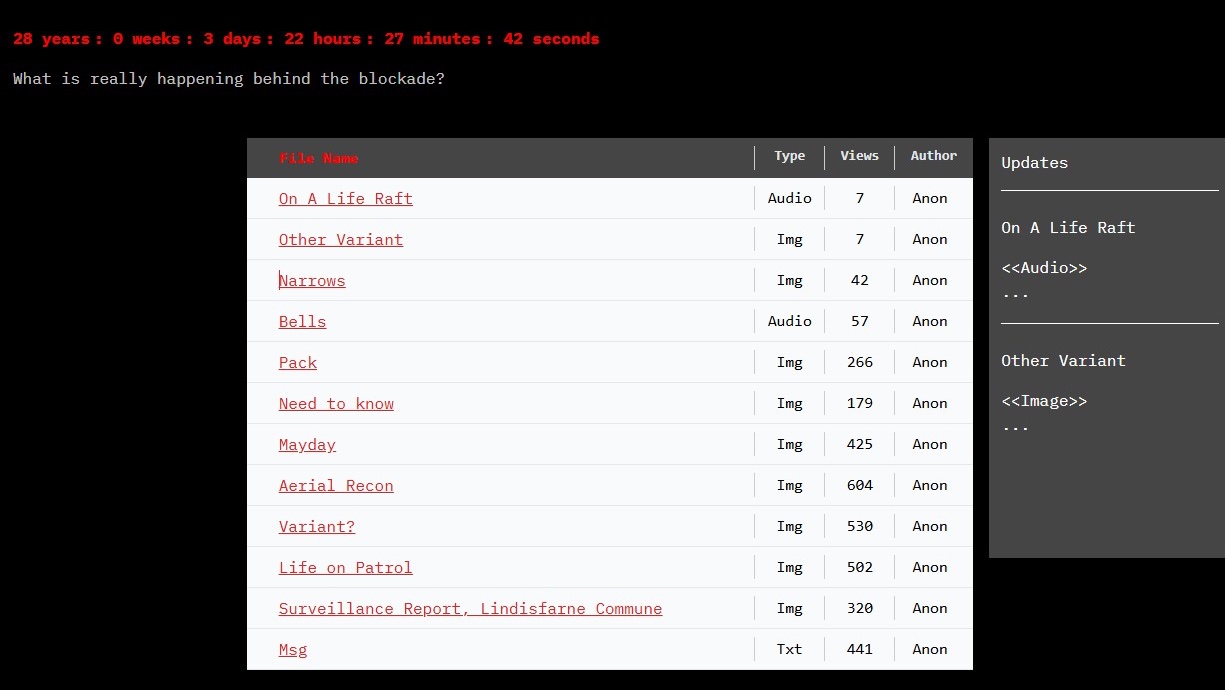Open the "Variant?" image file

click(316, 526)
